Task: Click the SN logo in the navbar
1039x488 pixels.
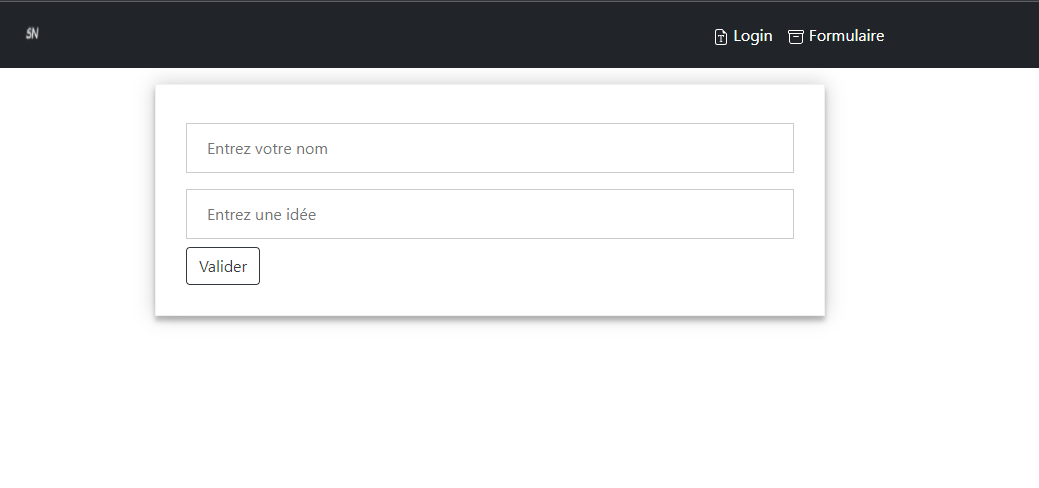Action: pyautogui.click(x=32, y=34)
